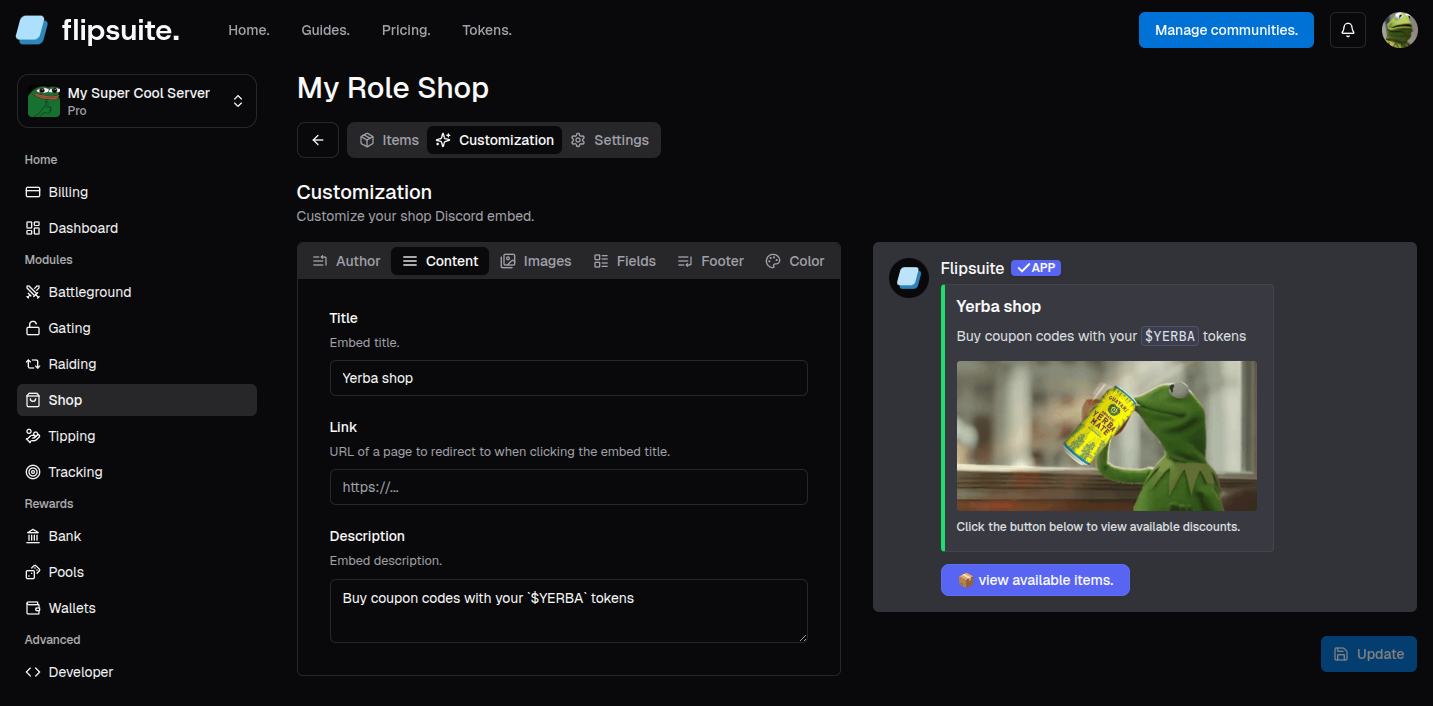Click the Shop bag icon

33,400
